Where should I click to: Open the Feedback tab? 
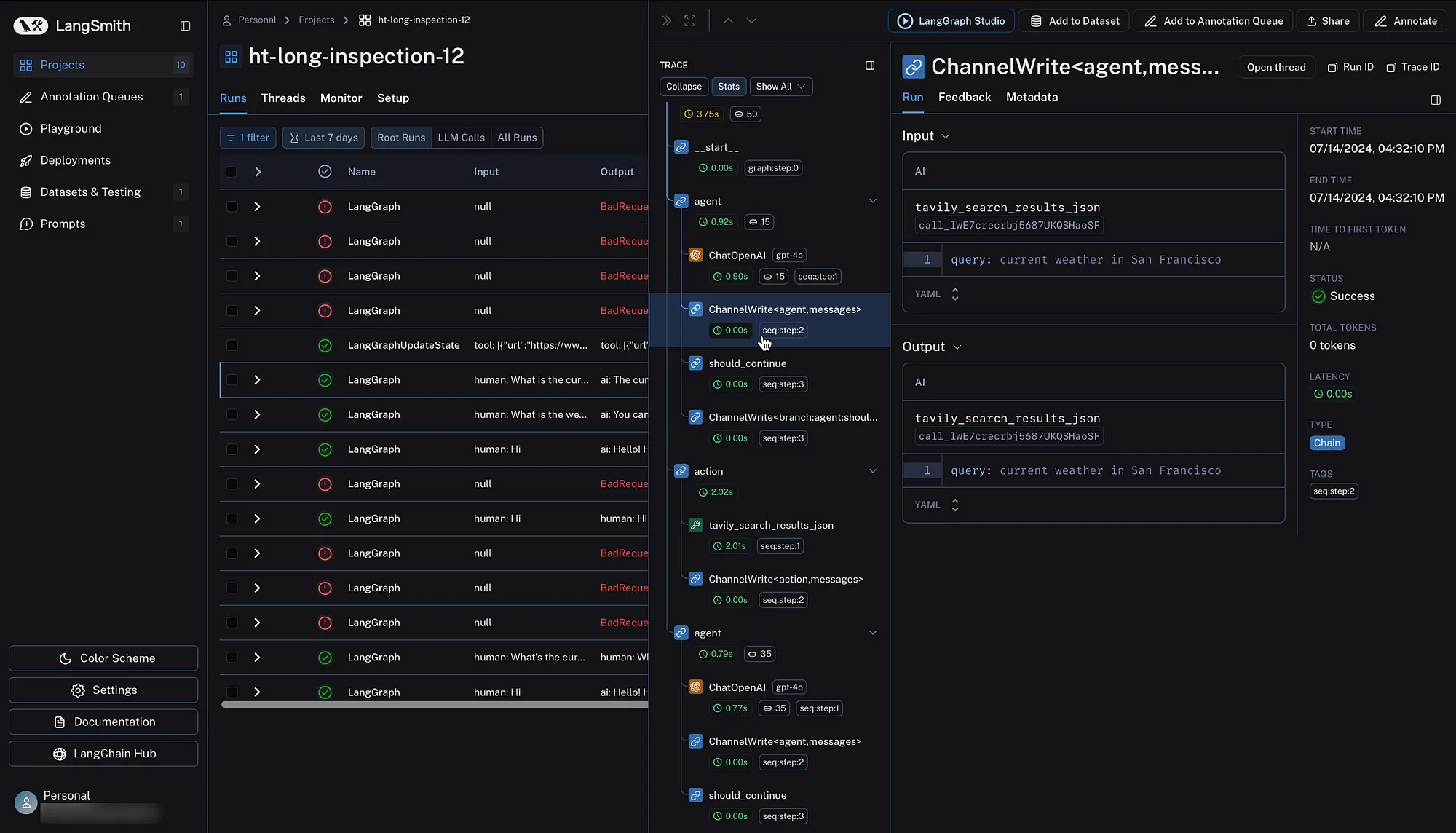point(965,98)
